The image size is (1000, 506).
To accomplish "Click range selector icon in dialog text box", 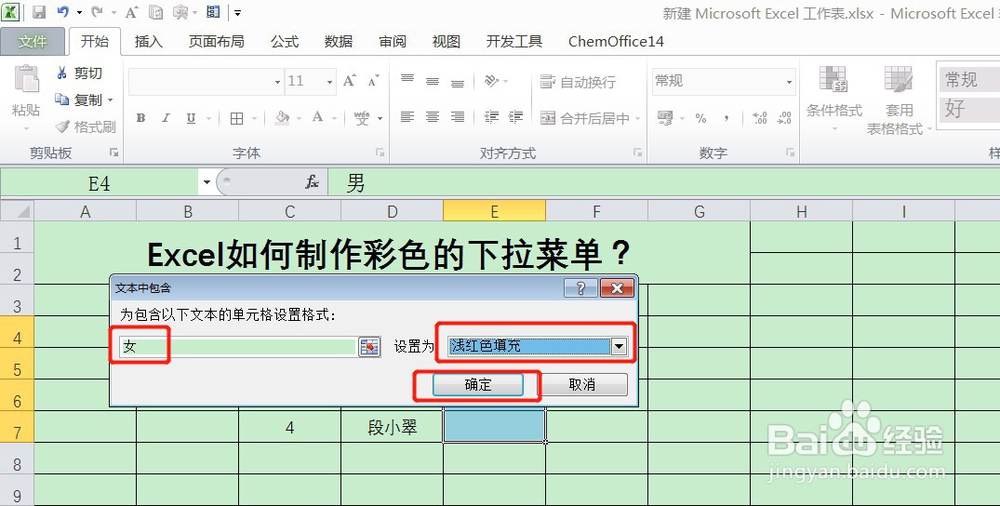I will coord(369,346).
